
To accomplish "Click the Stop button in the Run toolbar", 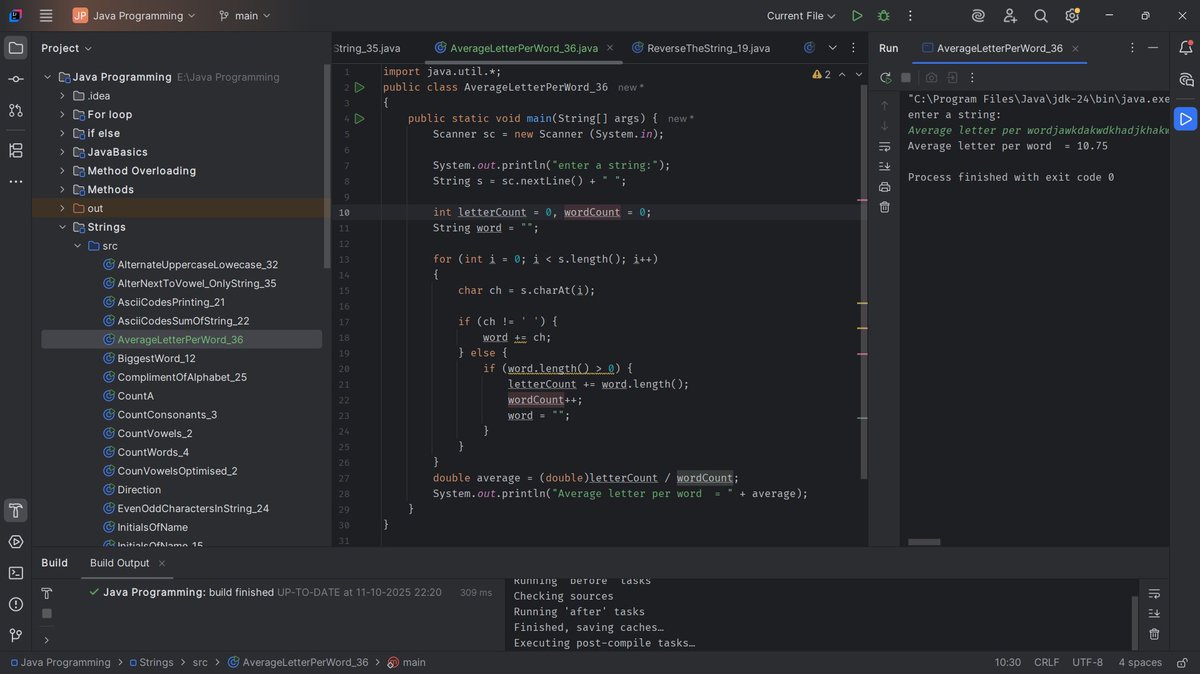I will click(906, 78).
